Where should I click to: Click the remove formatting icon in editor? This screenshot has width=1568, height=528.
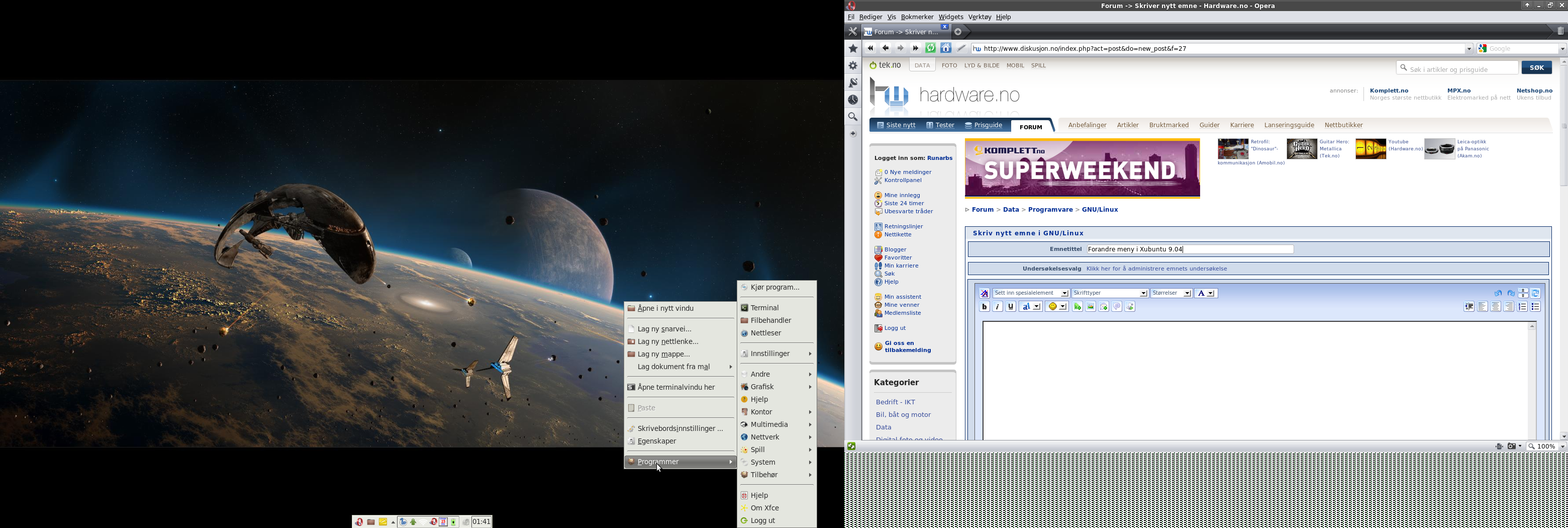tap(984, 294)
